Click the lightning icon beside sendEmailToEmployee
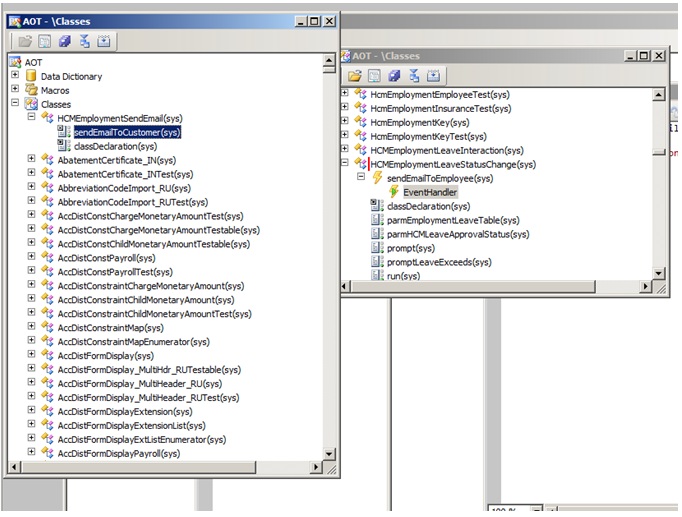Viewport: 682px width, 517px height. click(x=377, y=178)
